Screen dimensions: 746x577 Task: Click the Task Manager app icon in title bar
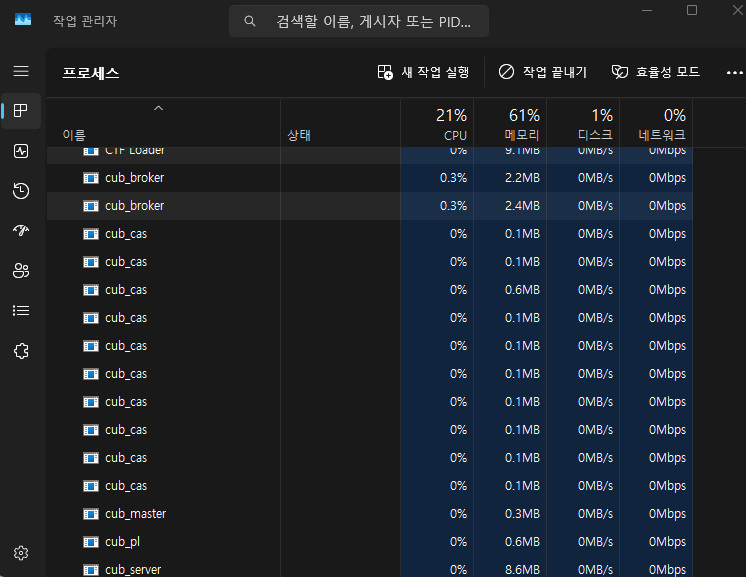click(23, 20)
